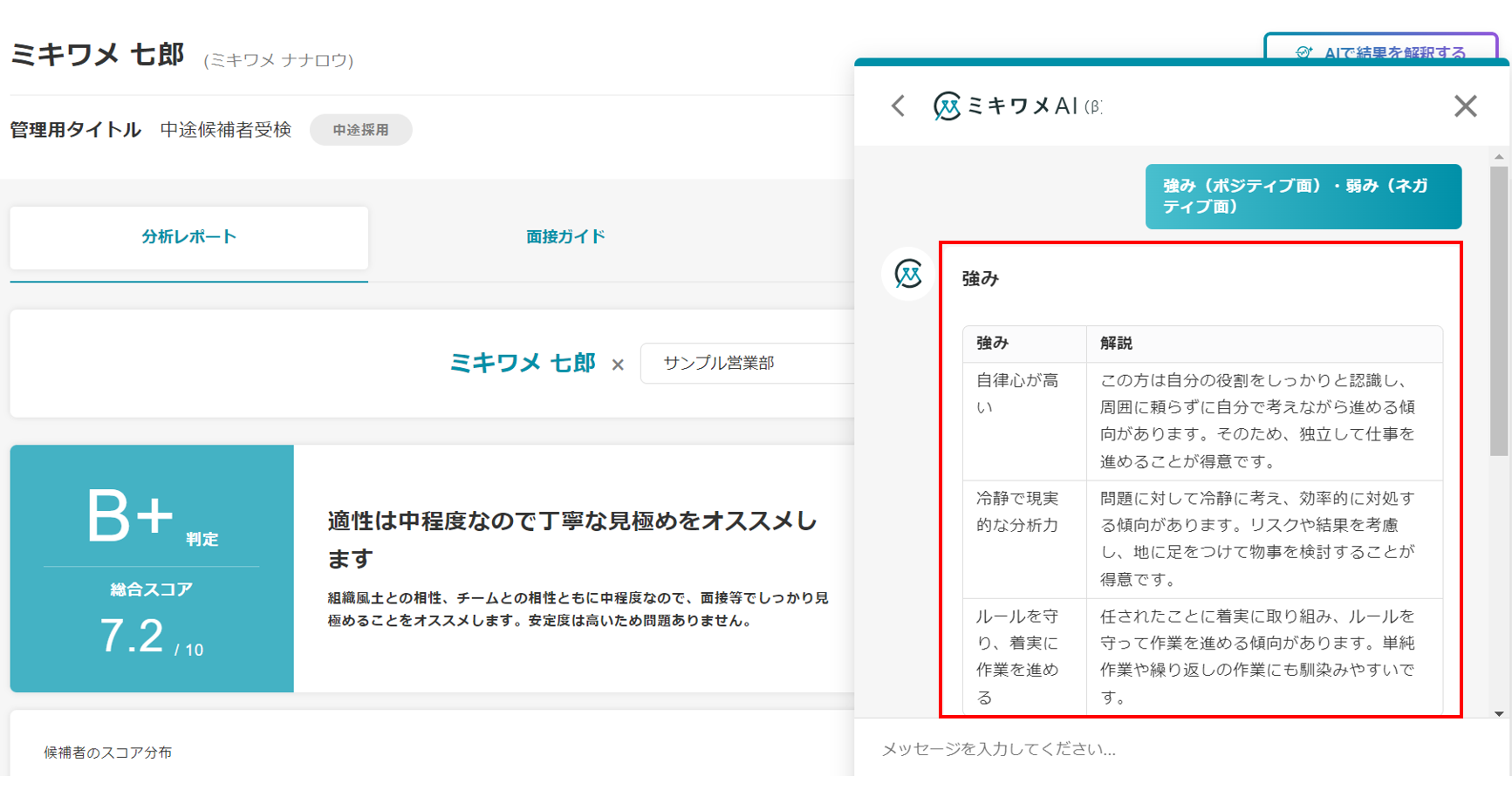The image size is (1512, 790).
Task: Click the AI avatar beside the 強み response
Action: (907, 275)
